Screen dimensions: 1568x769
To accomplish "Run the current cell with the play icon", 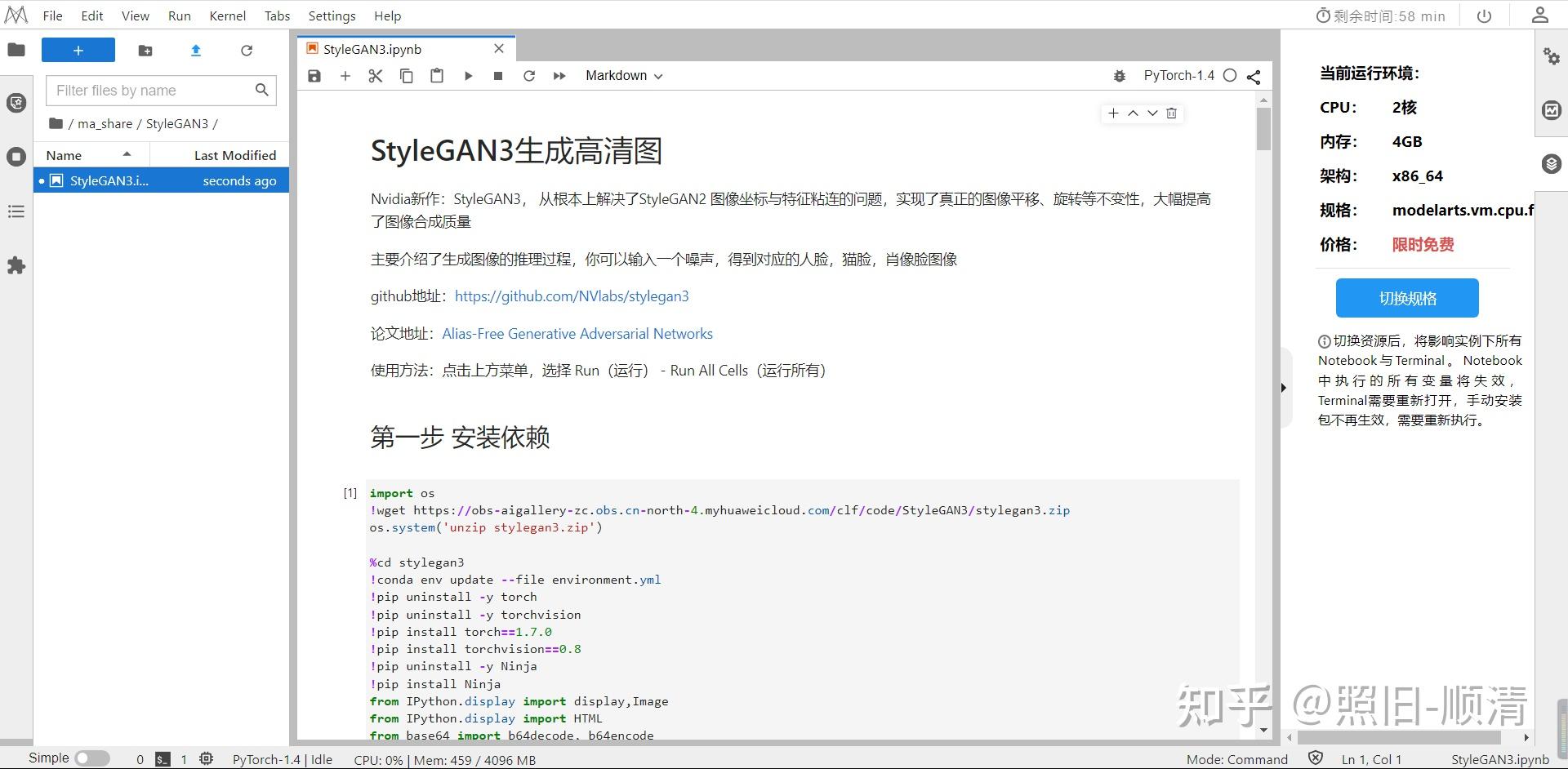I will 468,75.
